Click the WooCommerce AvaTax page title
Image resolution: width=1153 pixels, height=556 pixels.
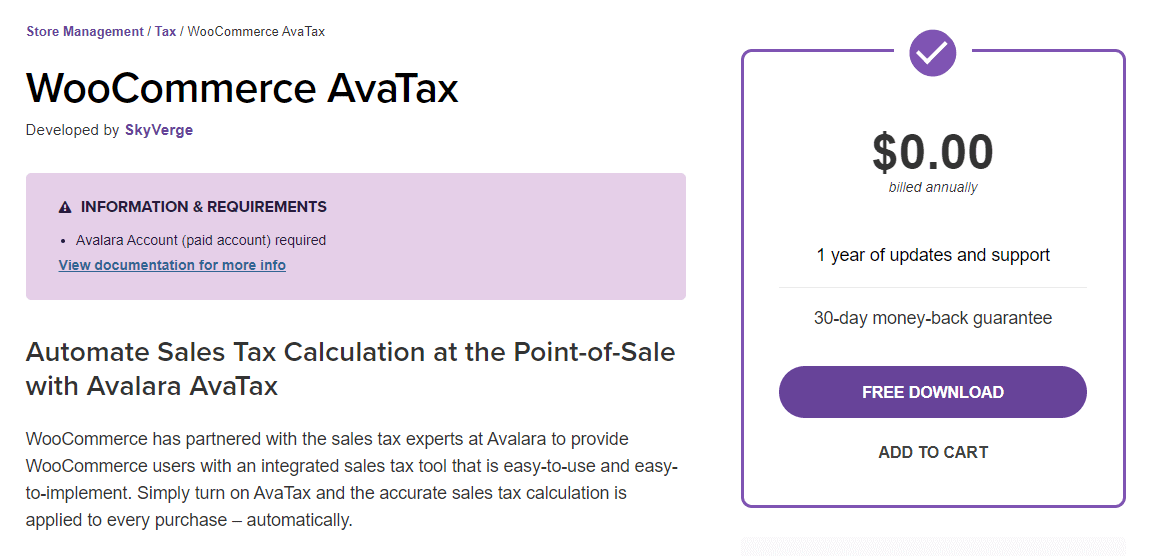point(243,88)
